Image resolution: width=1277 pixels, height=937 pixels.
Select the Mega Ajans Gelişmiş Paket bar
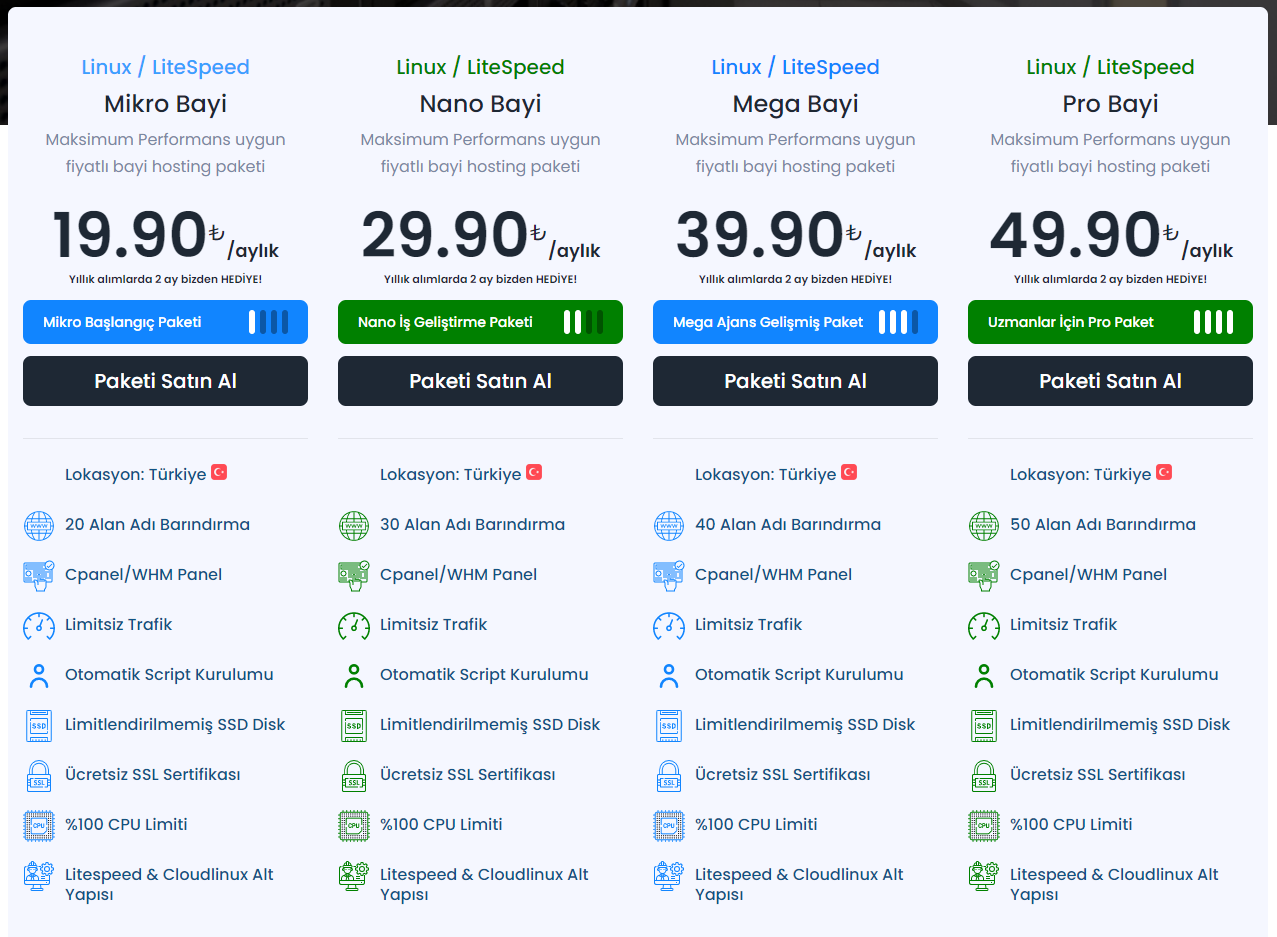795,322
